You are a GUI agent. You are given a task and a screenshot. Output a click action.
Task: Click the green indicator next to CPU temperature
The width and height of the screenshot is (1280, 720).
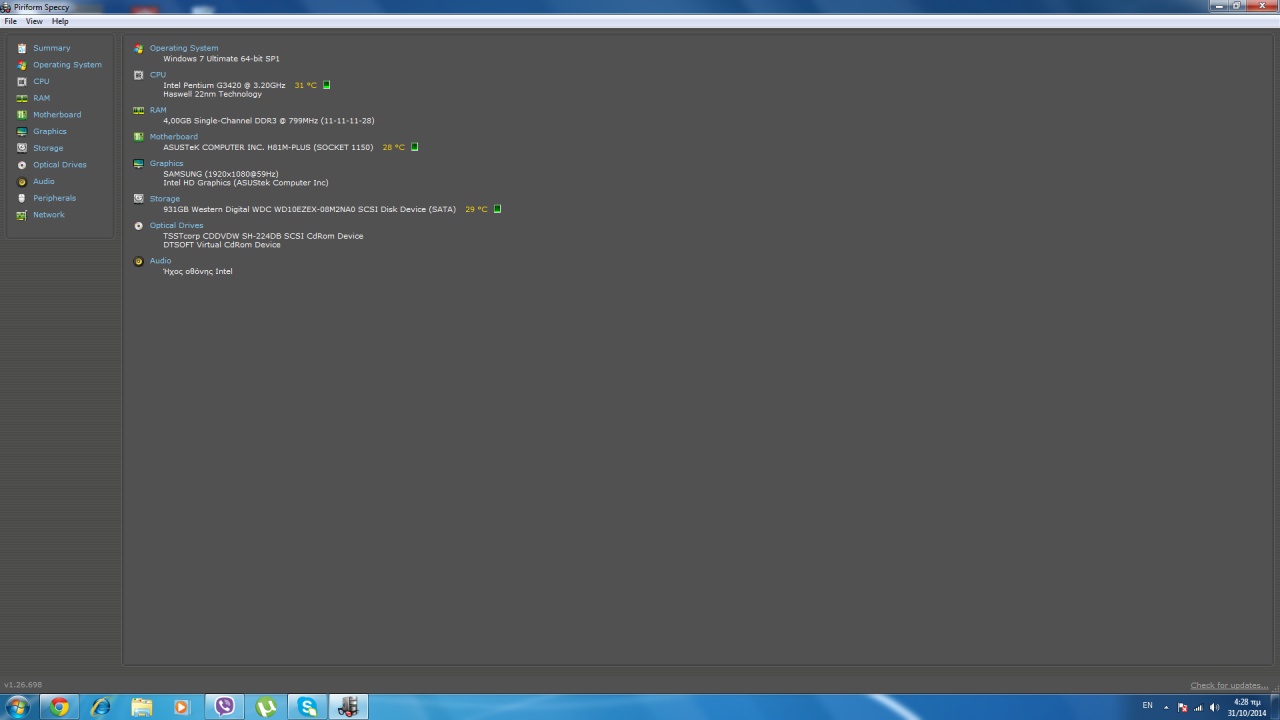point(327,85)
